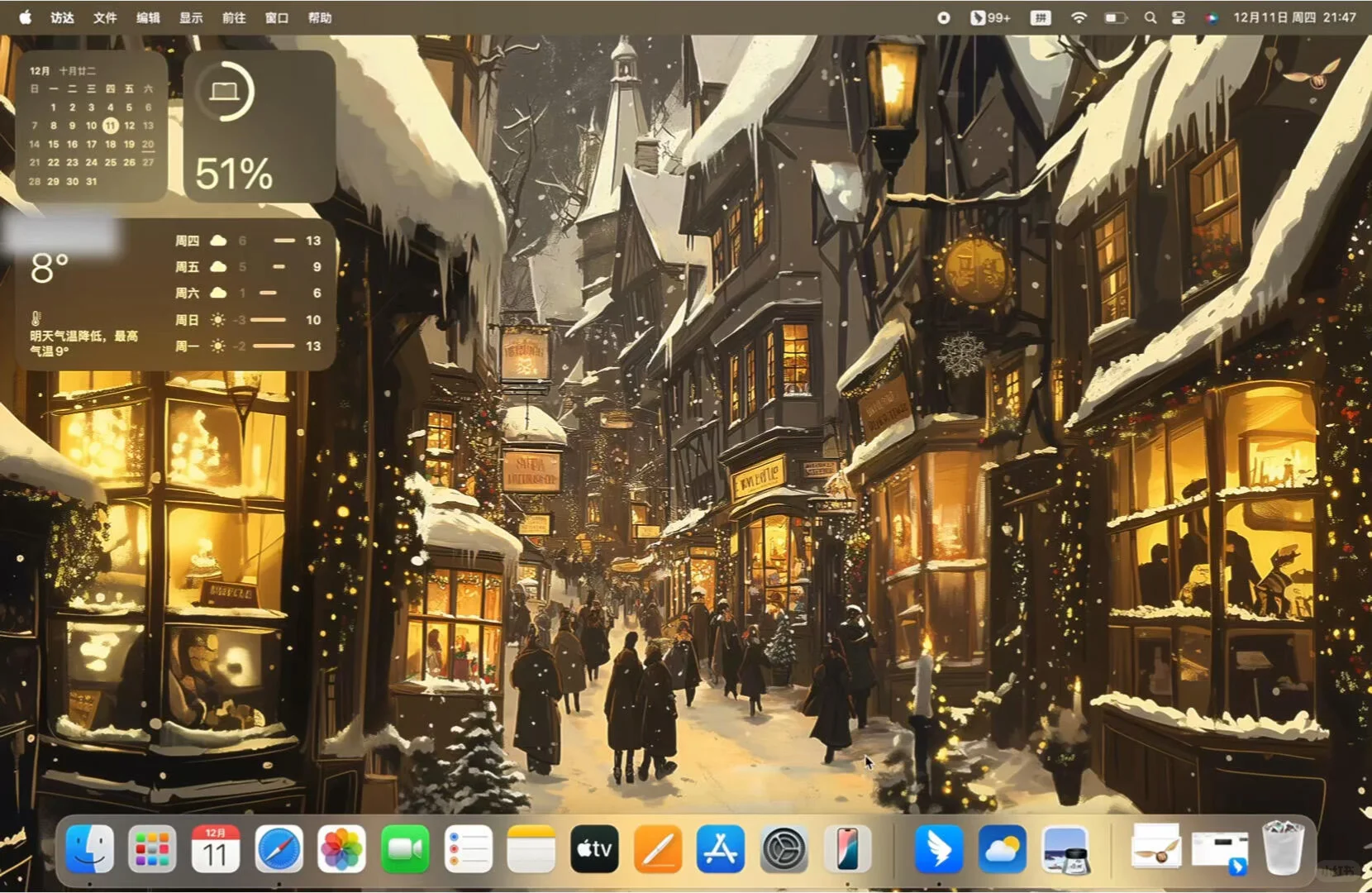Viewport: 1372px width, 893px height.
Task: Launch FaceTime from the Dock
Action: 405,849
